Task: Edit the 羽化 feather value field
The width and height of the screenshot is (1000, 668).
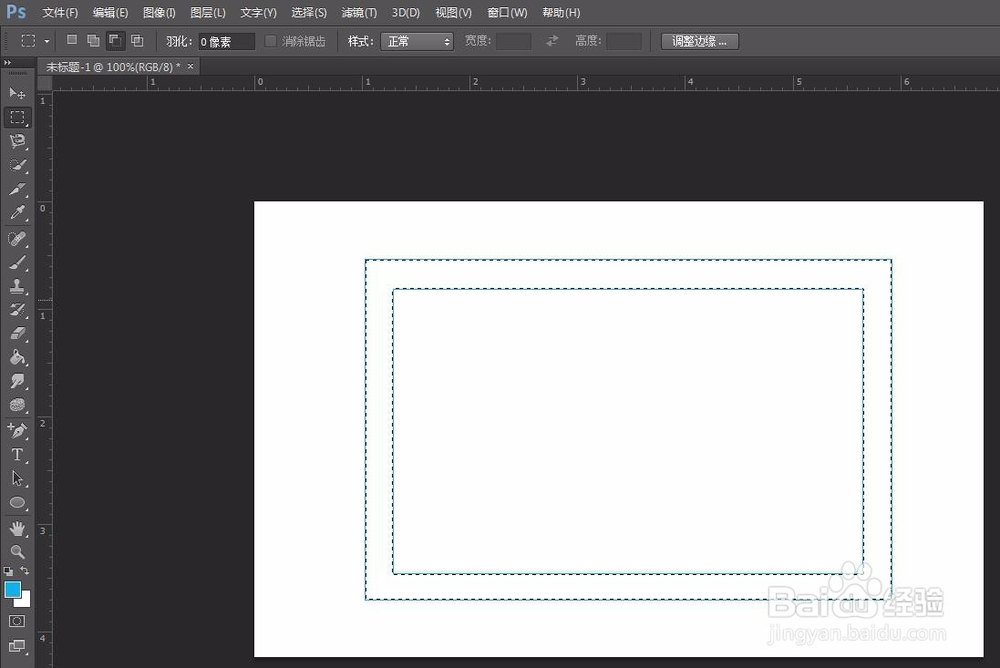Action: pyautogui.click(x=226, y=41)
